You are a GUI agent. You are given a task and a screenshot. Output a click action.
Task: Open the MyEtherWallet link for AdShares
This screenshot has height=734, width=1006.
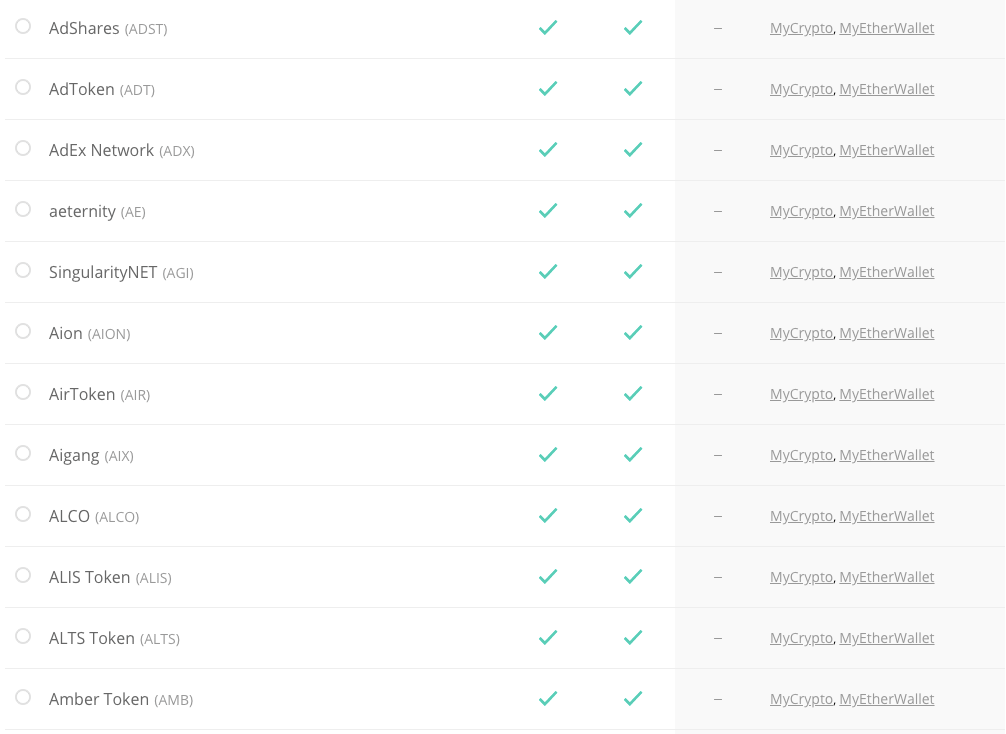tap(887, 28)
